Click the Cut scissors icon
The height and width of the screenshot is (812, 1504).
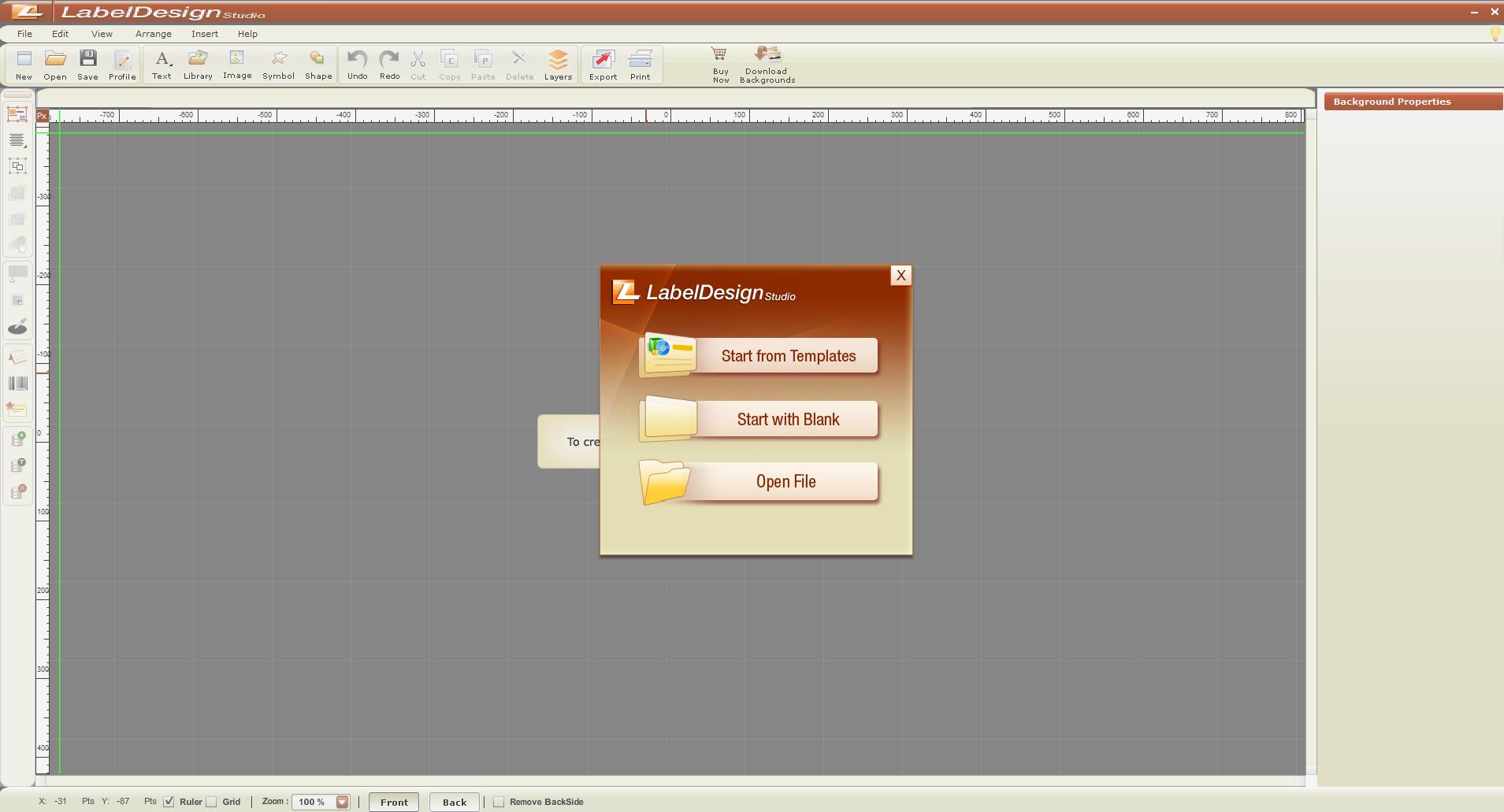(418, 65)
